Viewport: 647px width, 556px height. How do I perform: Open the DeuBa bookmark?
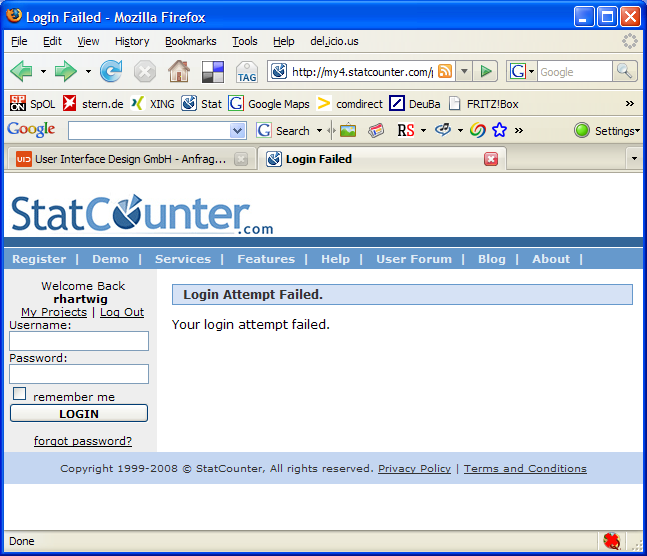(415, 104)
